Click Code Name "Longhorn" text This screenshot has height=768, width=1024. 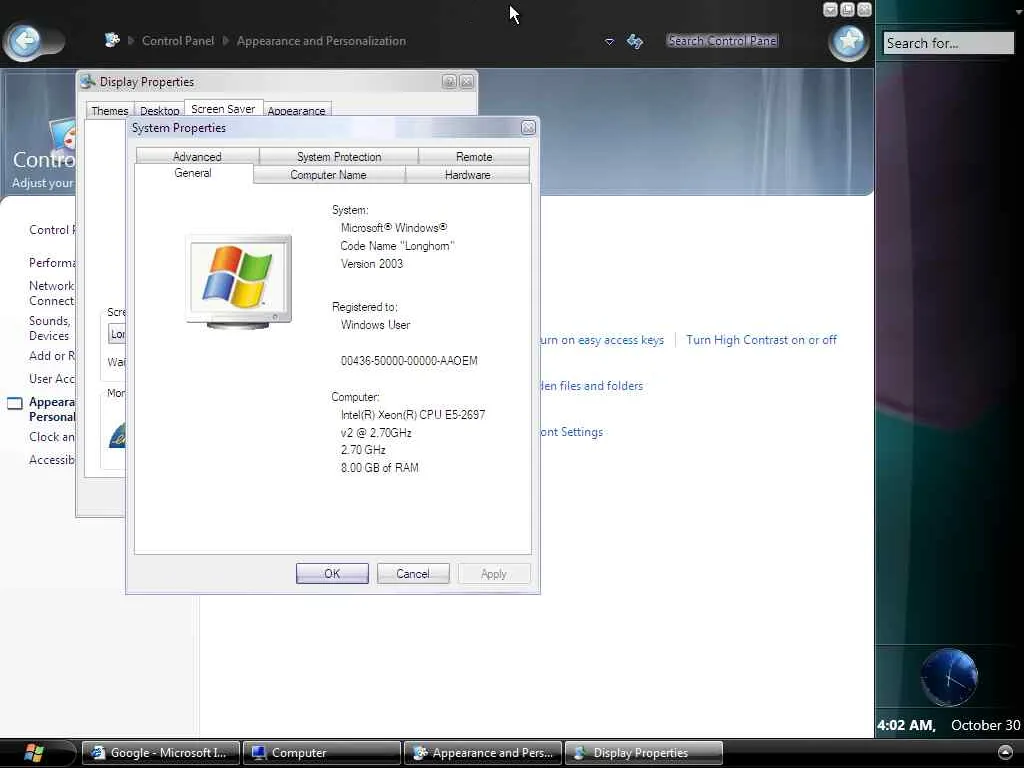point(397,246)
